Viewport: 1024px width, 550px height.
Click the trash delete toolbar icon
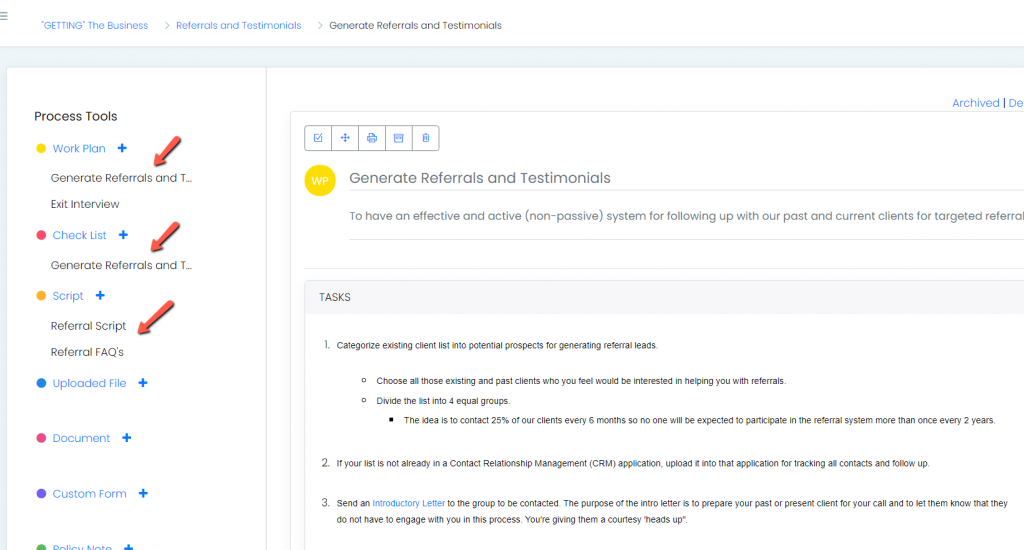pyautogui.click(x=426, y=138)
